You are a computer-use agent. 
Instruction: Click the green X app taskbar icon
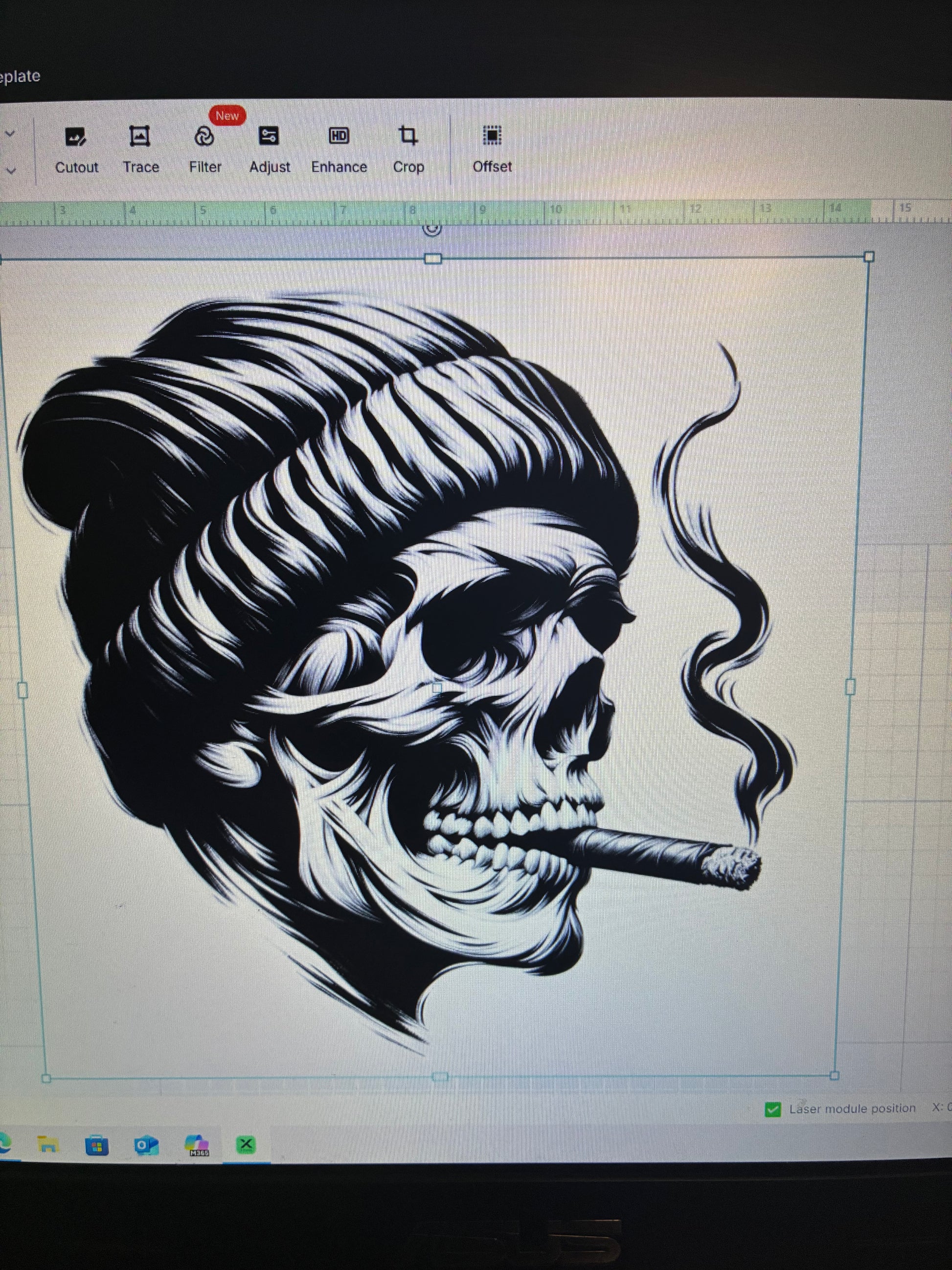tap(245, 1145)
